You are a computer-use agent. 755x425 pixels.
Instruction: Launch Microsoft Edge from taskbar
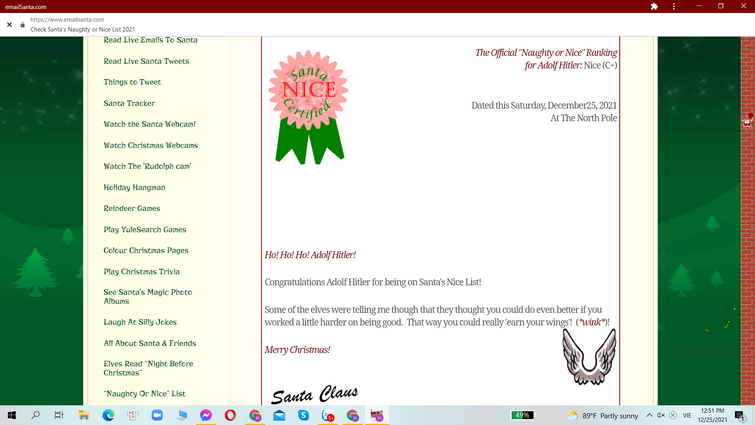[108, 415]
